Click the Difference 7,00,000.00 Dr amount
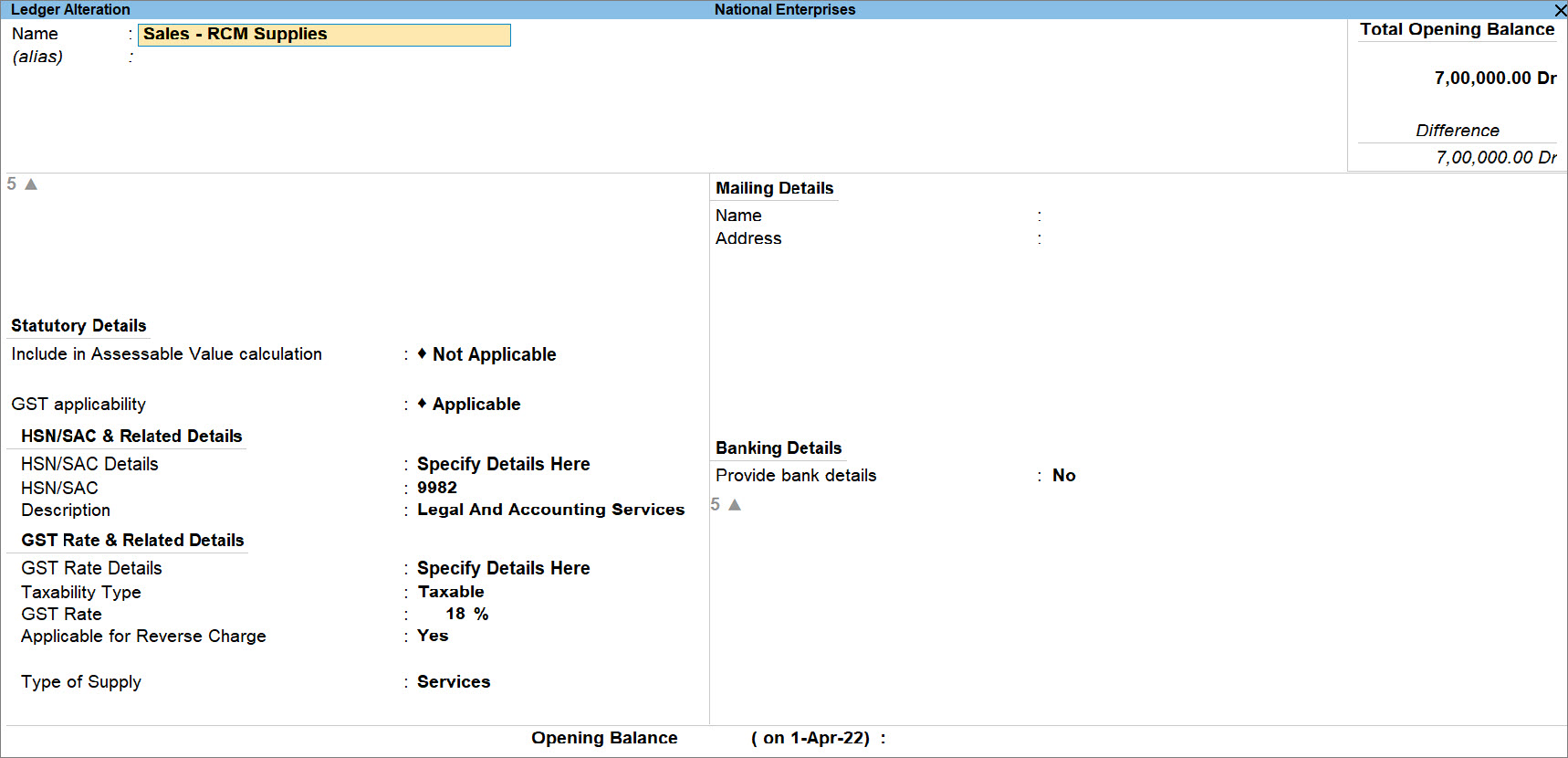This screenshot has width=1568, height=758. 1497,157
